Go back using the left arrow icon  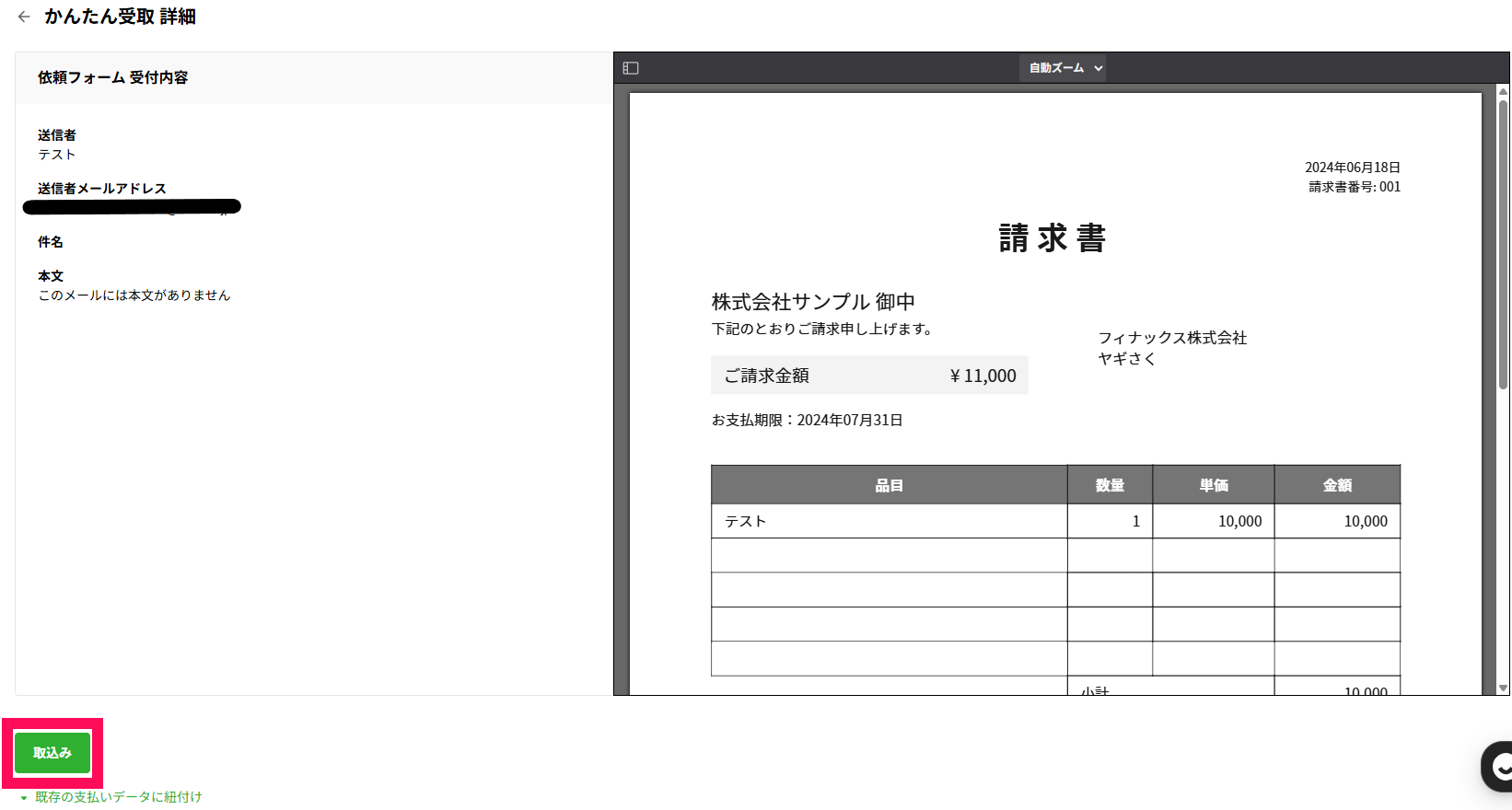(x=24, y=17)
